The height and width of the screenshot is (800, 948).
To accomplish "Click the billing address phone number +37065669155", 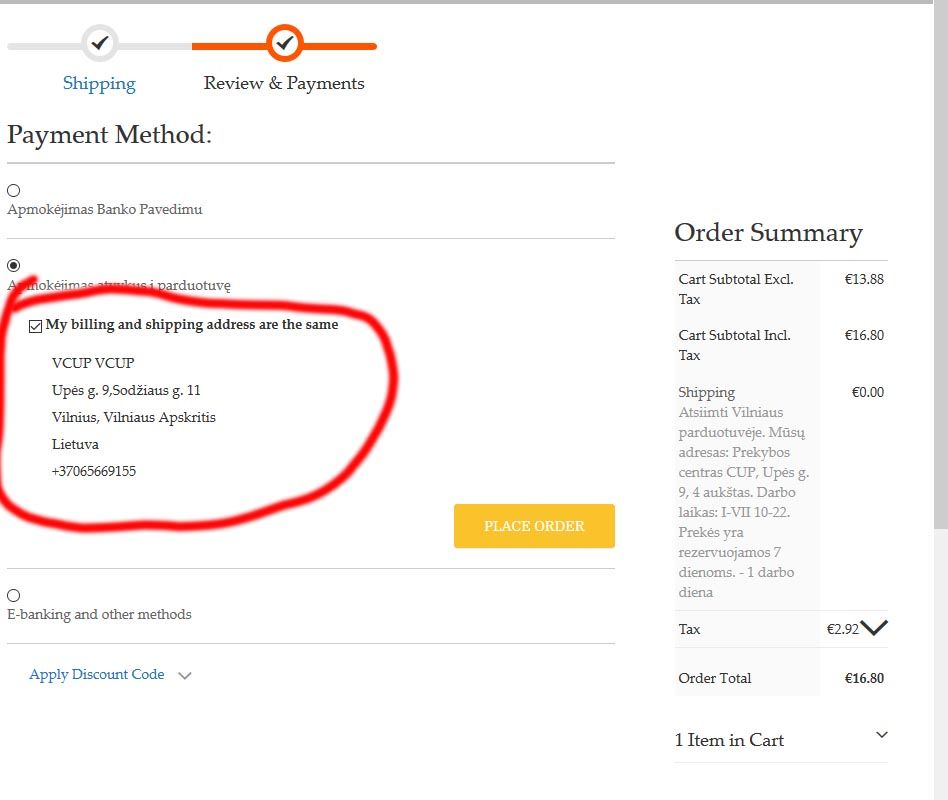I will click(94, 471).
